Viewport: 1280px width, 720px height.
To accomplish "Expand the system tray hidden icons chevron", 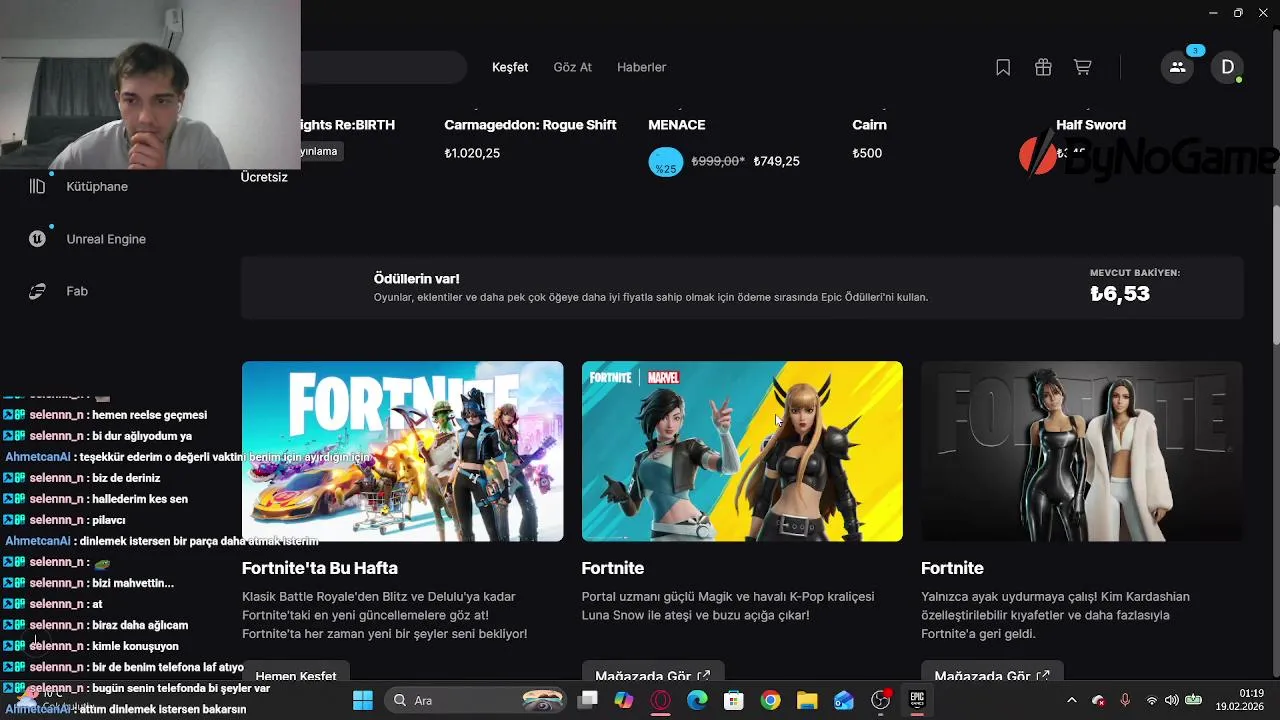I will click(x=1072, y=700).
